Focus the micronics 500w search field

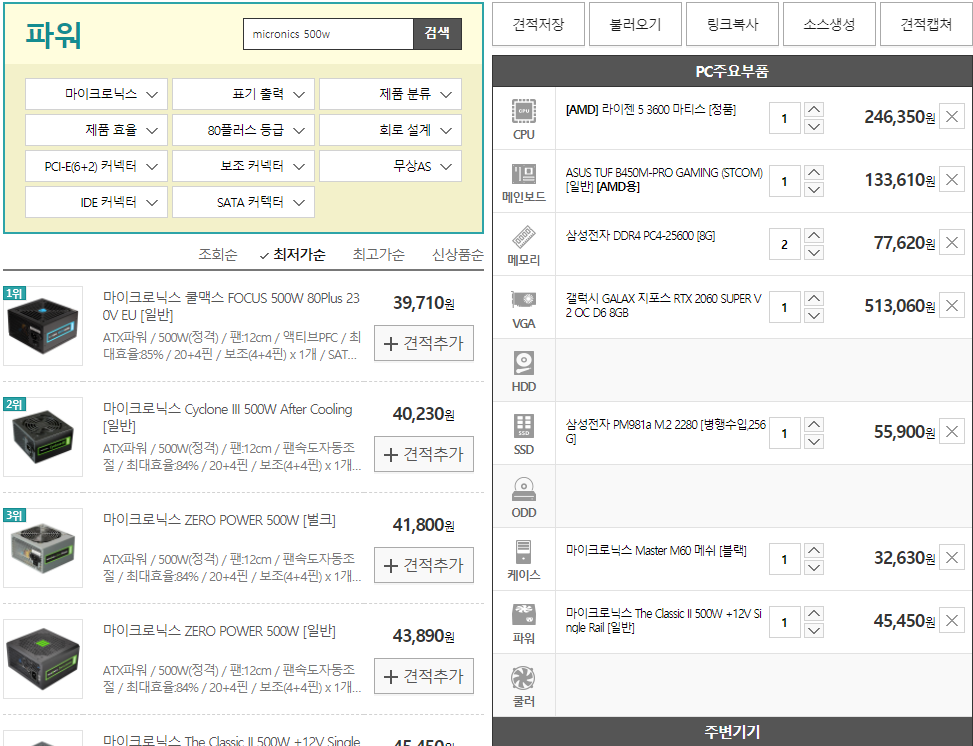[x=328, y=34]
